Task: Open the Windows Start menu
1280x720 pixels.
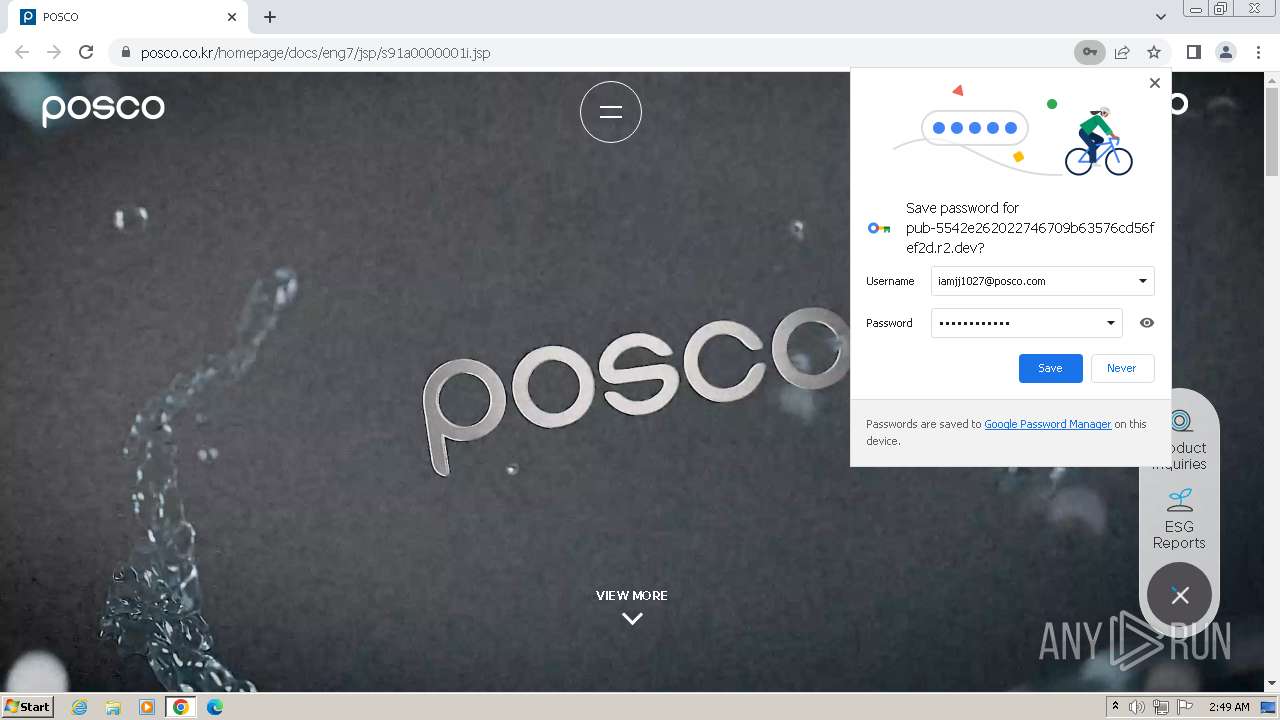Action: click(x=27, y=707)
